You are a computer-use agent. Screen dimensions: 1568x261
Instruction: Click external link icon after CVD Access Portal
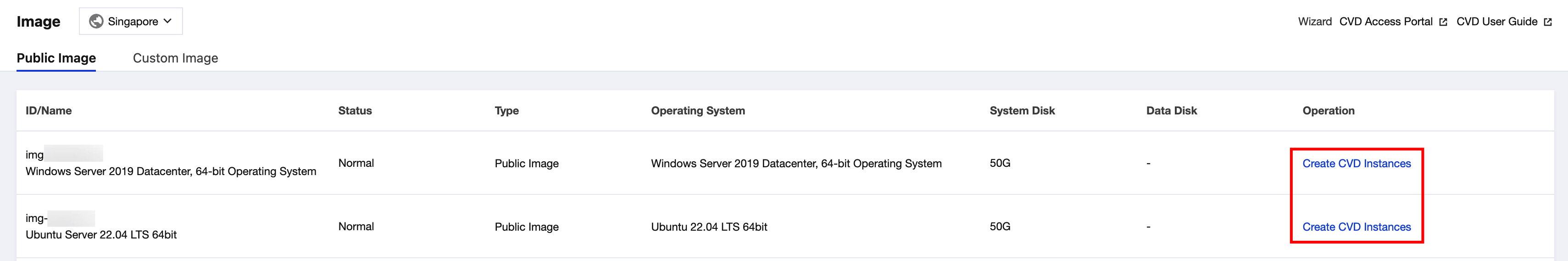(x=1443, y=22)
